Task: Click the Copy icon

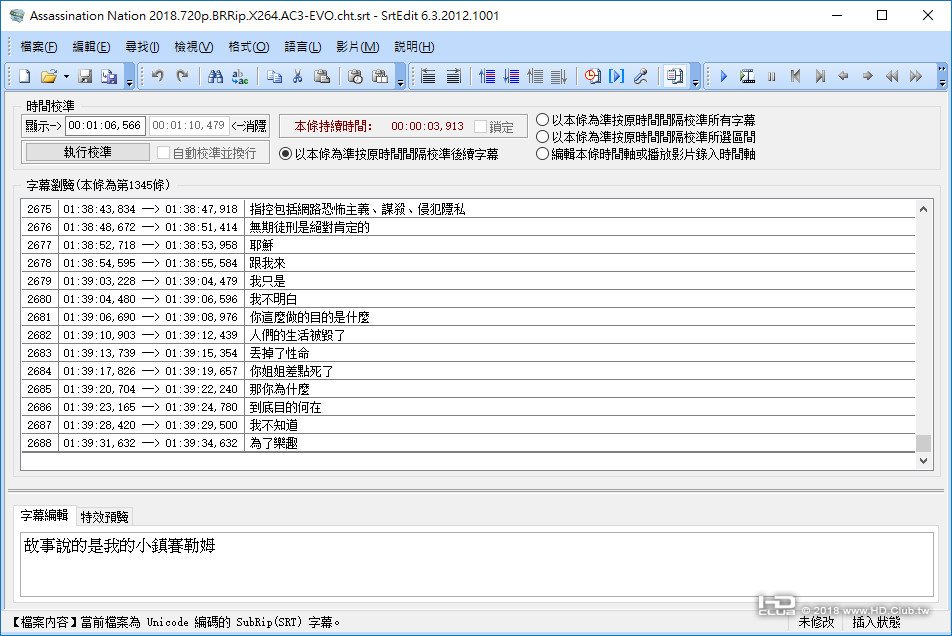Action: [274, 76]
